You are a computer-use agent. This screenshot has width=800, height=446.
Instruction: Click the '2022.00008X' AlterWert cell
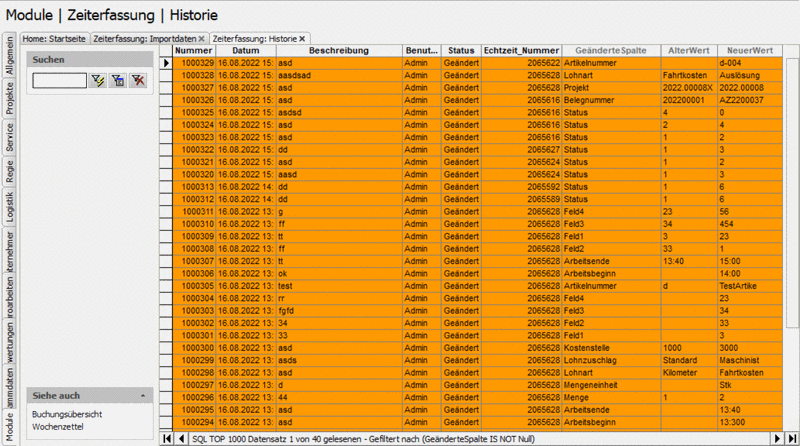click(x=689, y=88)
